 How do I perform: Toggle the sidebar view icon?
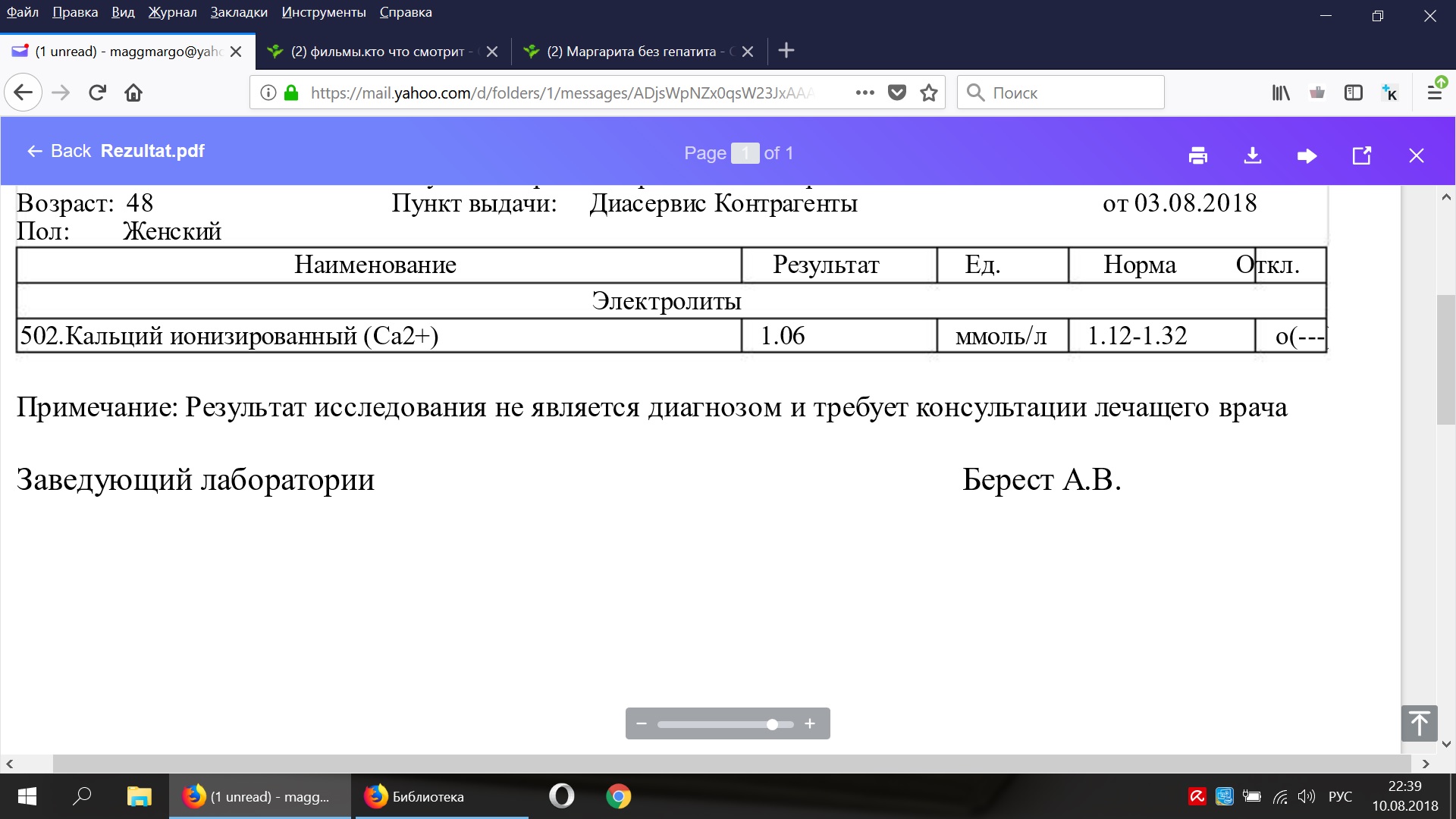pos(1353,93)
